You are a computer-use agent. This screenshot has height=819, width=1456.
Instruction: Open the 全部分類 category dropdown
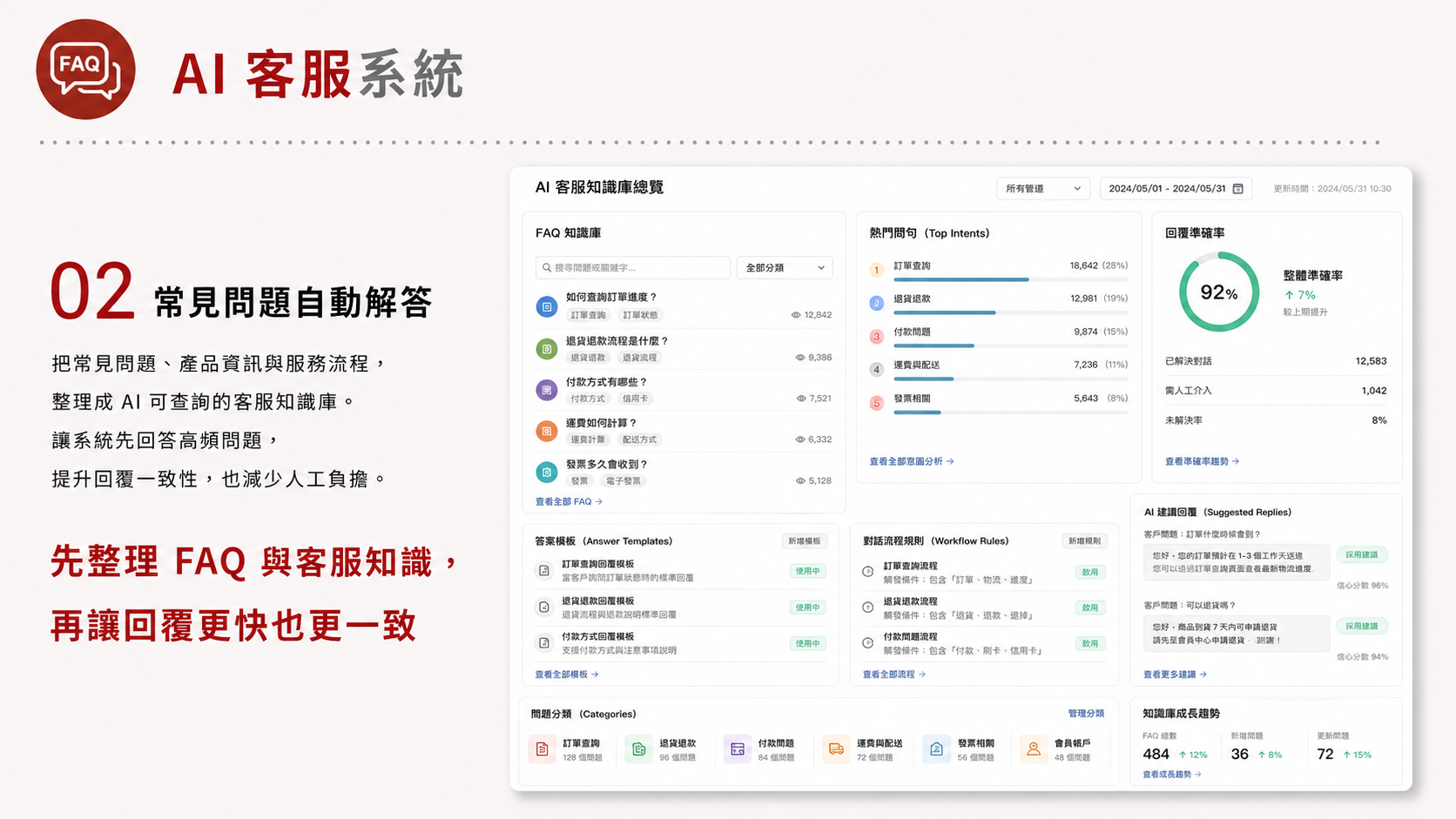(785, 267)
